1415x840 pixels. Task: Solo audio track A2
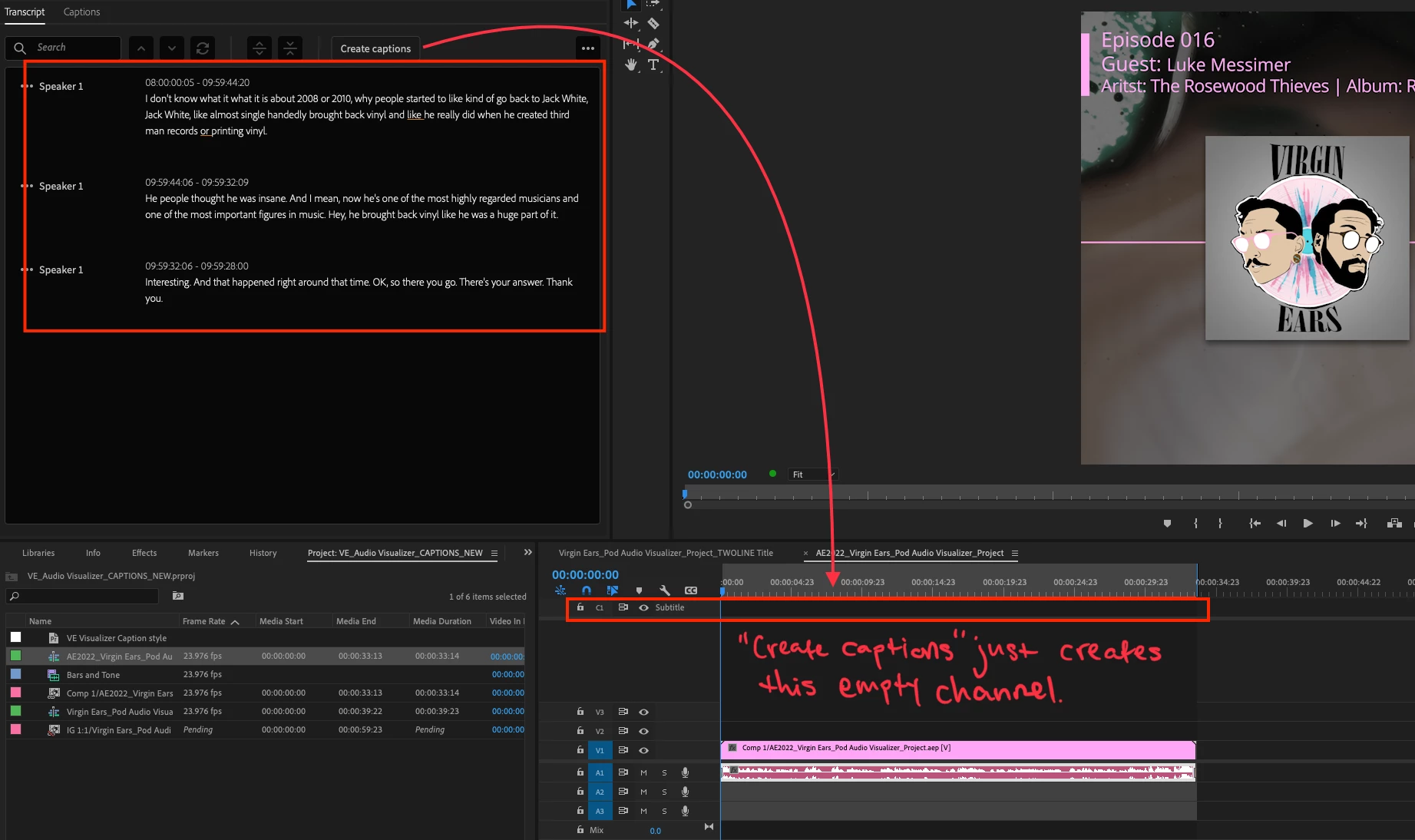(664, 792)
